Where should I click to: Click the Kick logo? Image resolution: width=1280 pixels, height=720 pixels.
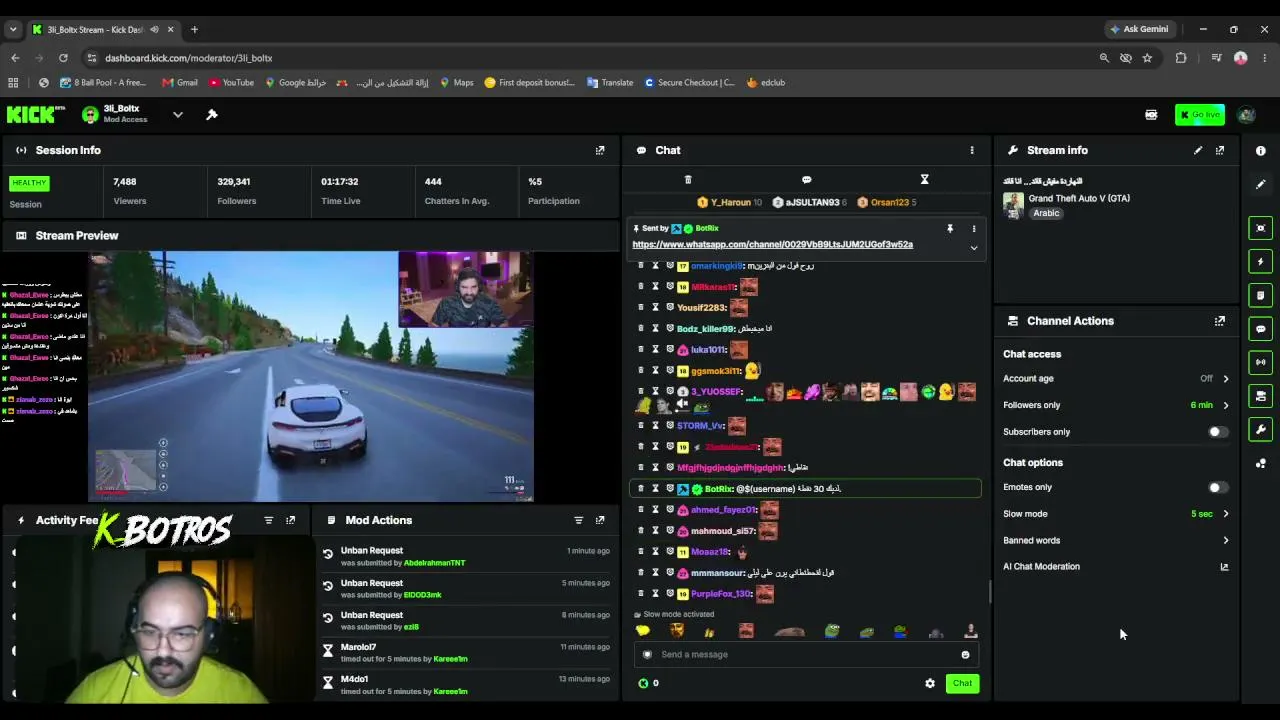[36, 115]
